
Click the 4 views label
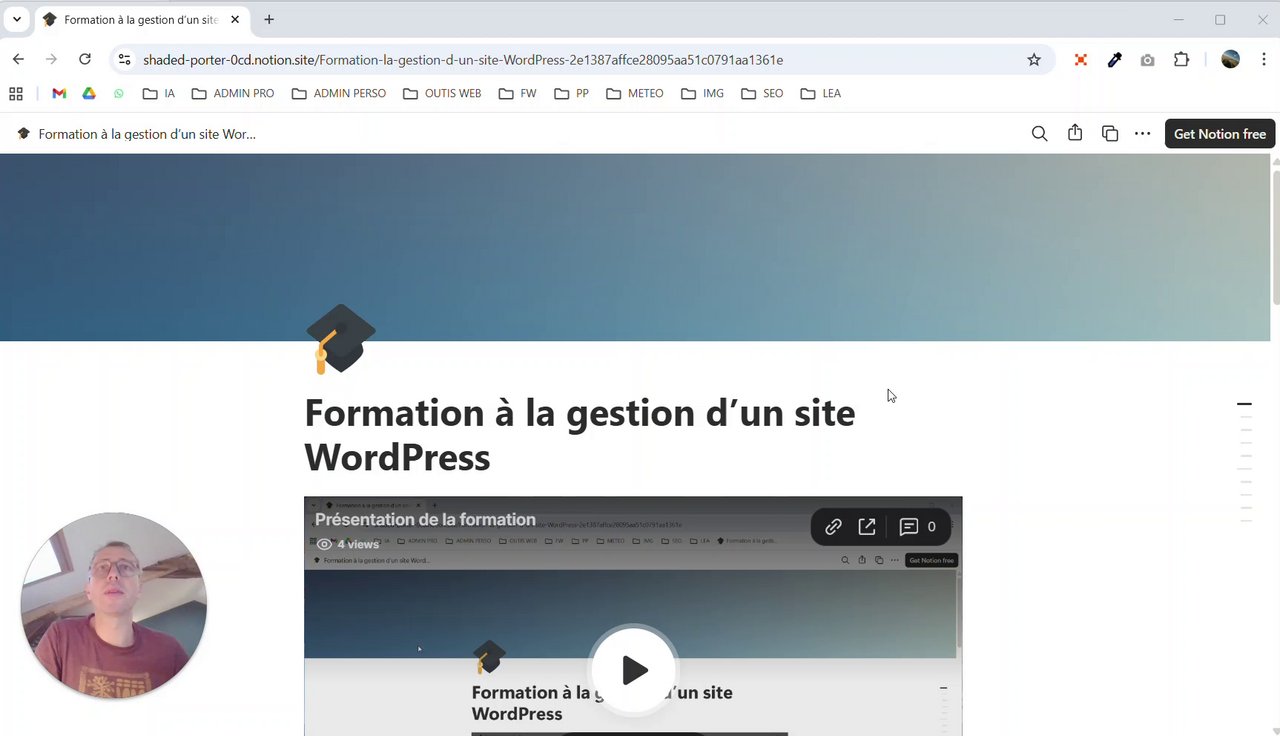click(x=348, y=544)
